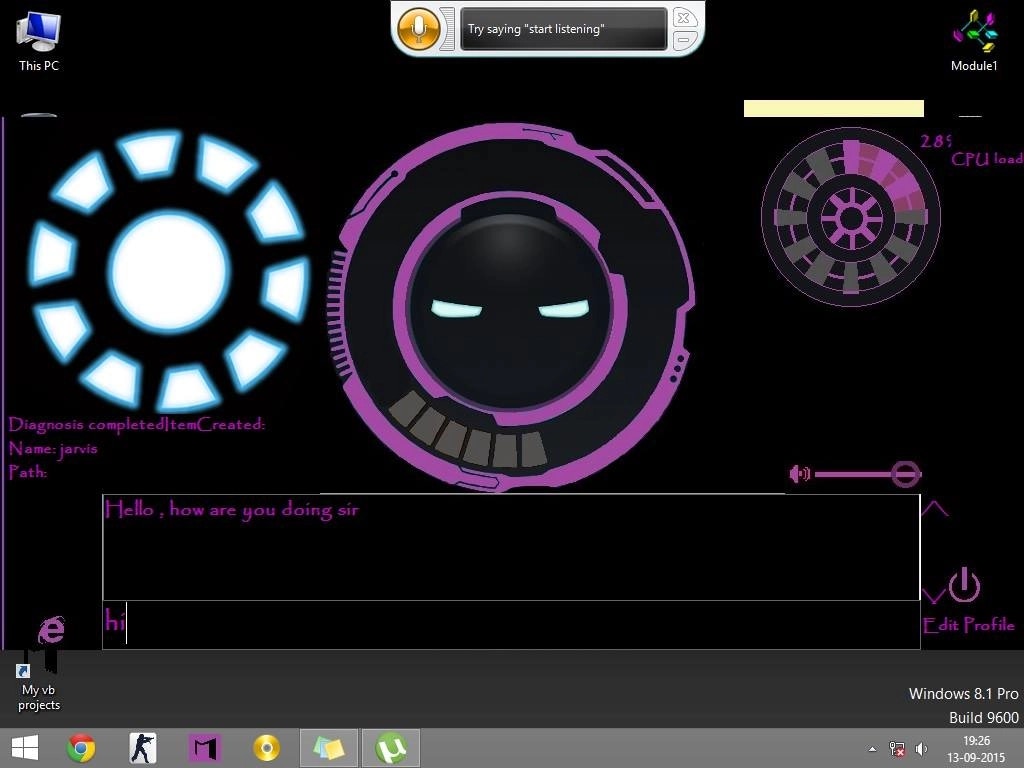Mute audio via the speaker icon near the slider
This screenshot has width=1024, height=768.
(x=799, y=473)
